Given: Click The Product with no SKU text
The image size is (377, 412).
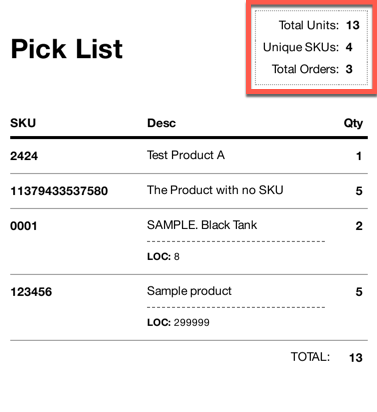Looking at the screenshot, I should tap(215, 190).
